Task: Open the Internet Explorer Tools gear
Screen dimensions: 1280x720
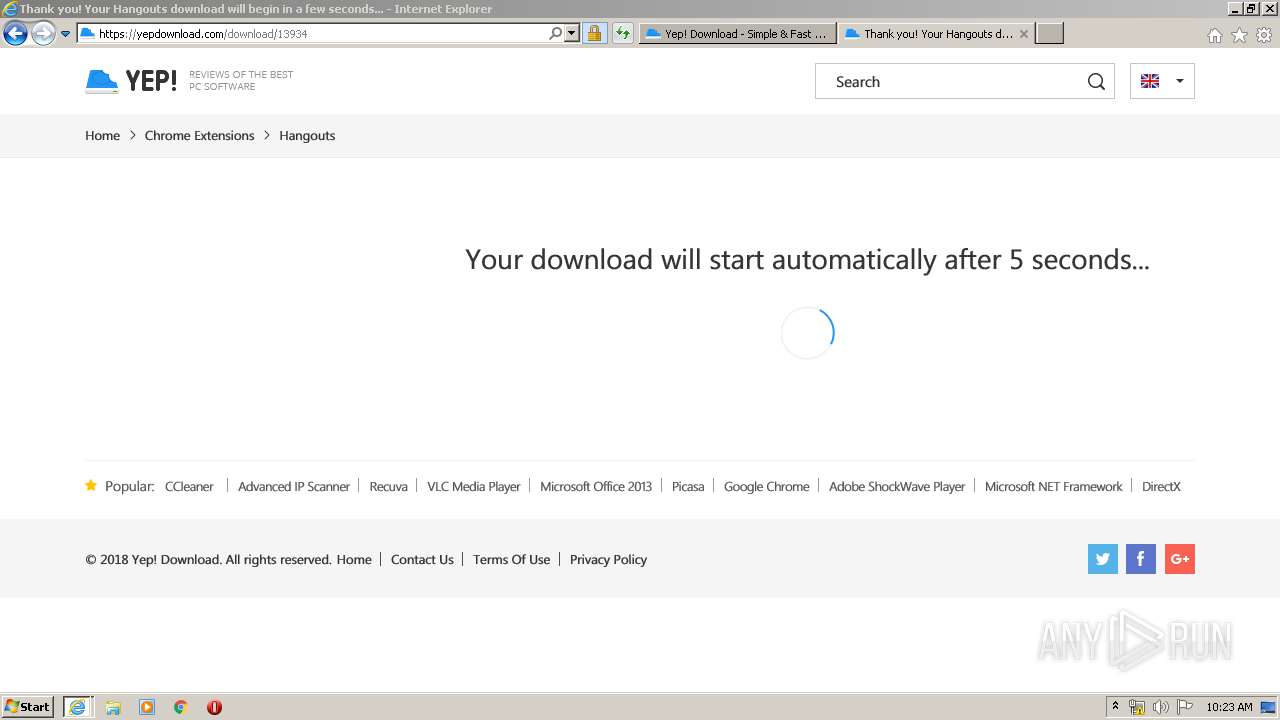Action: pos(1264,35)
